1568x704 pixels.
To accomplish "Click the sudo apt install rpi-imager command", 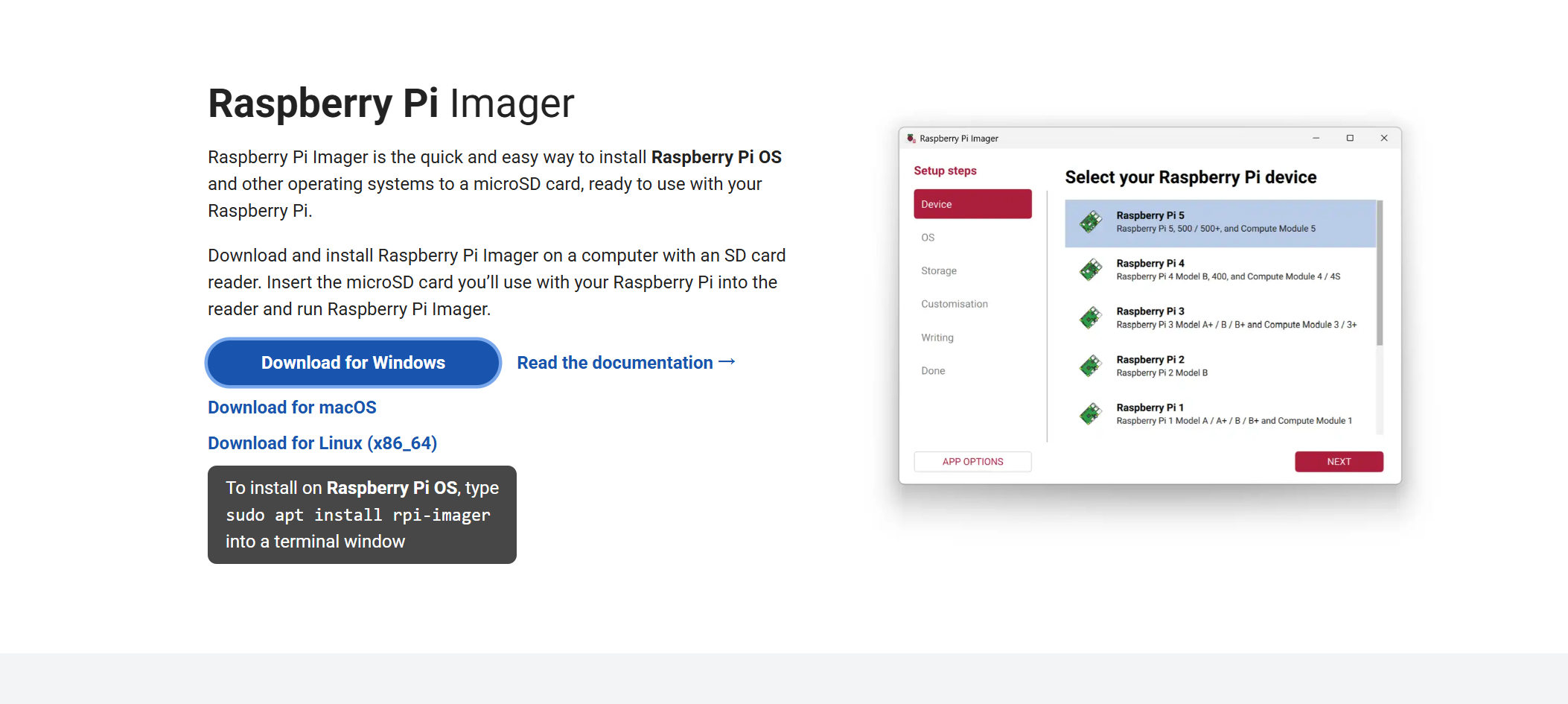I will (358, 516).
